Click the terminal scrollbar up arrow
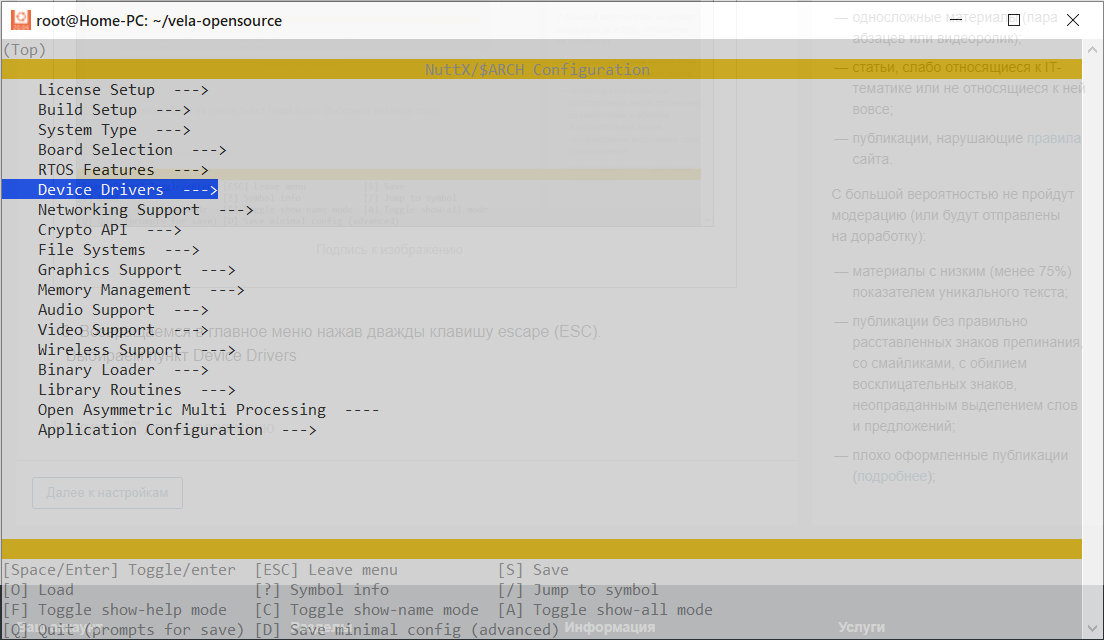Viewport: 1104px width, 640px height. click(x=1092, y=50)
